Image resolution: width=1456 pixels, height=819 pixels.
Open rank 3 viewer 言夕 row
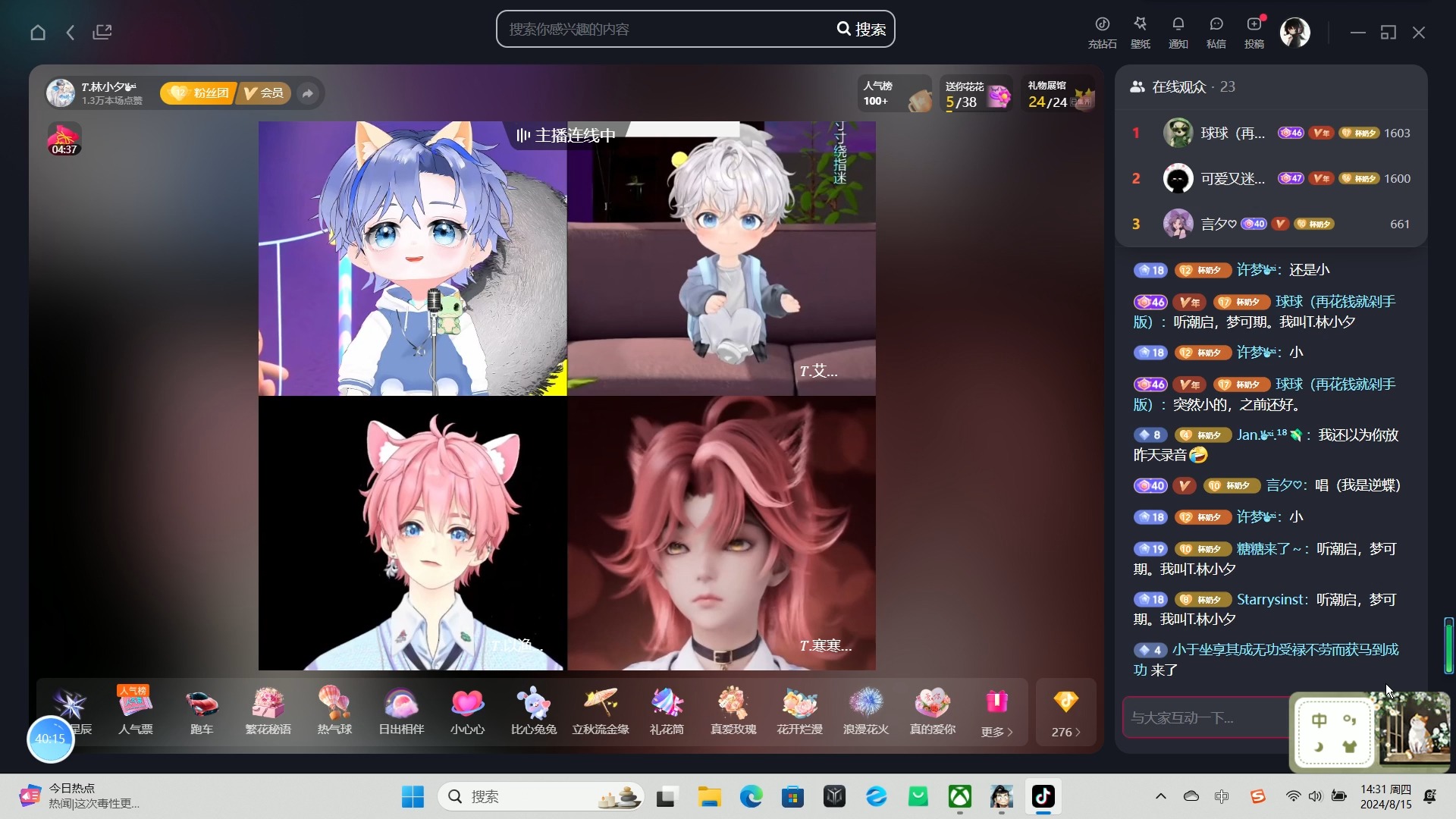pyautogui.click(x=1271, y=224)
